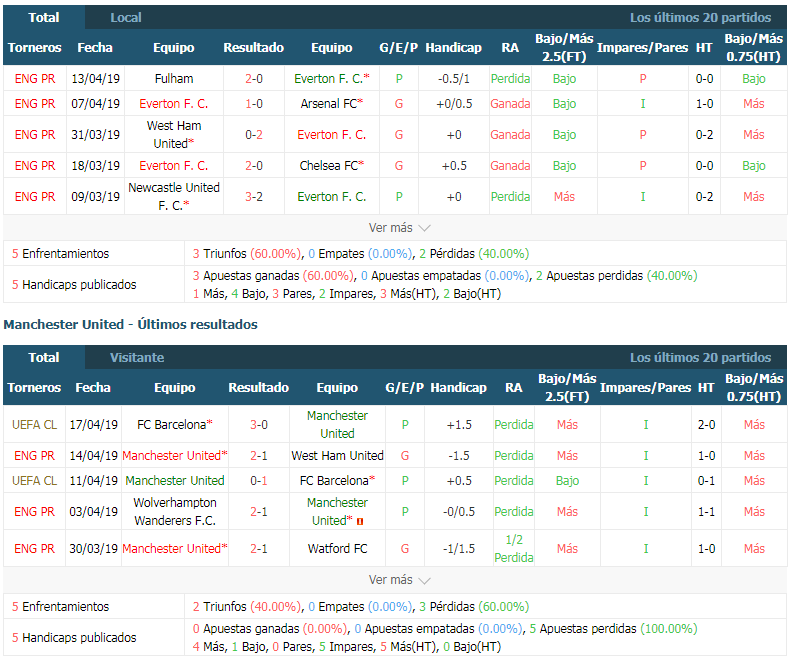Viewport: 788px width, 656px height.
Task: Click Manchester United - Últimos resultados heading
Action: [130, 325]
